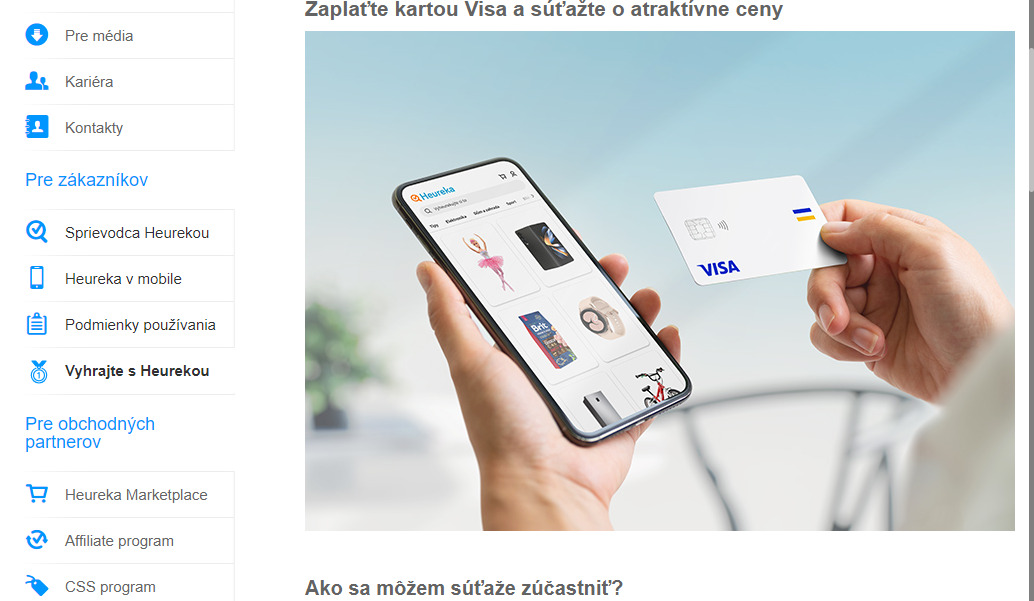Screen dimensions: 1034x601
Task: Select Heureka v mobile entry
Action: [123, 279]
